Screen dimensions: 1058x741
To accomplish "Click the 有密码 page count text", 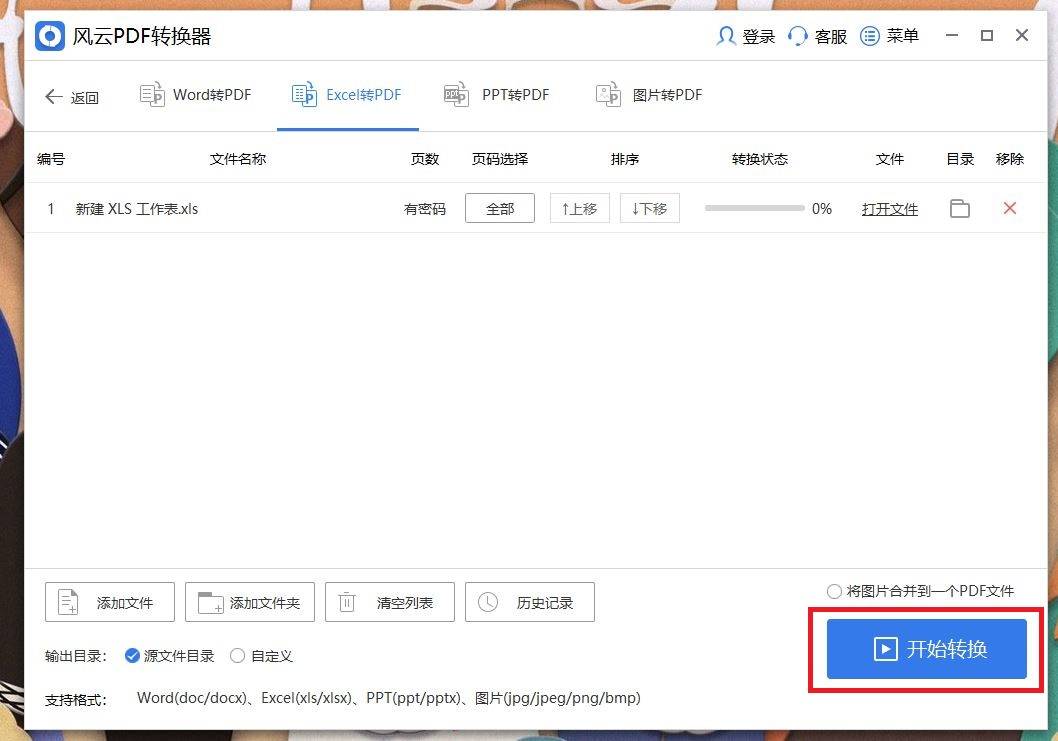I will tap(424, 209).
